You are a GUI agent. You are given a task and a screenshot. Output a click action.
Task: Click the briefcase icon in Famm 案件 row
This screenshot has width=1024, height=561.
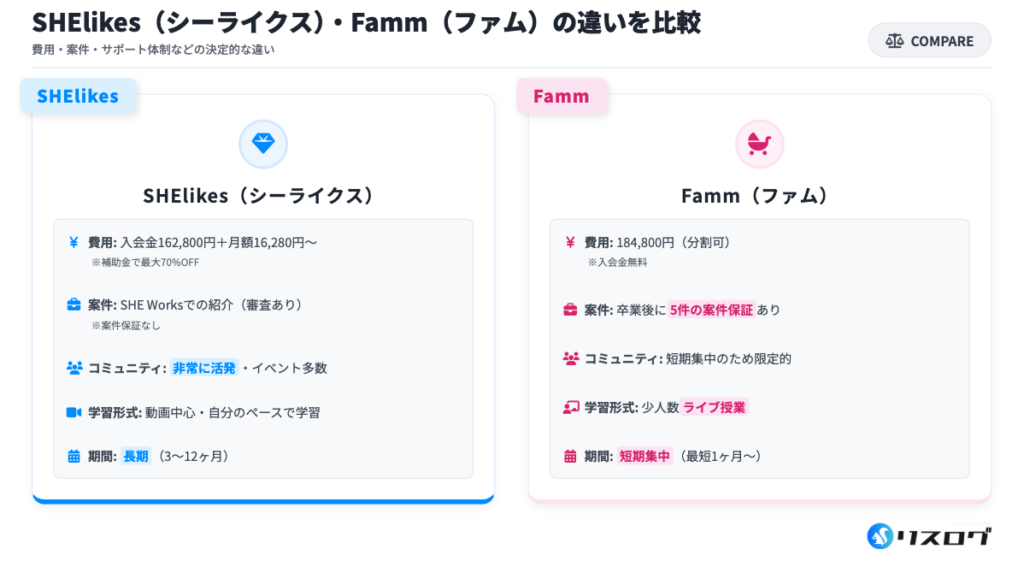[570, 310]
